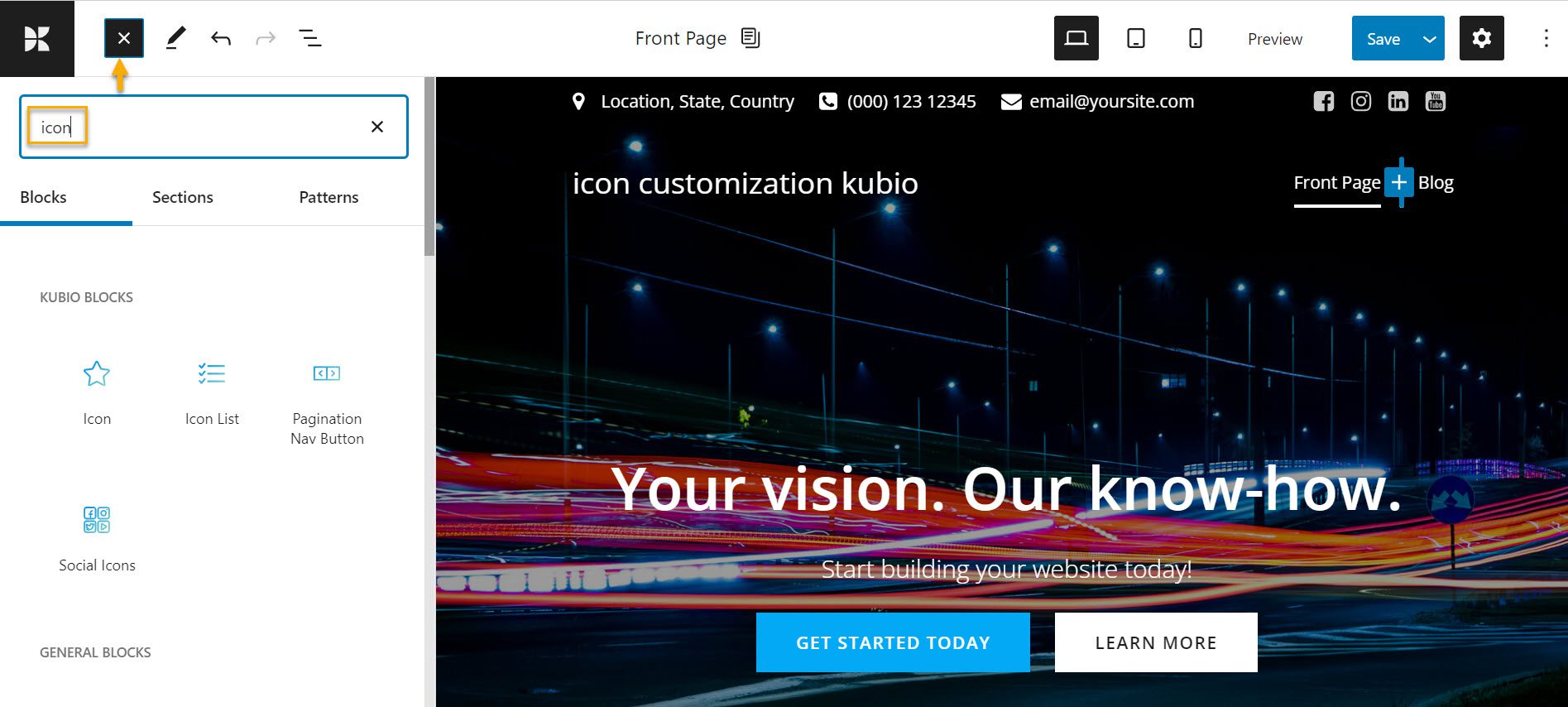This screenshot has width=1568, height=707.
Task: Open the List View outline
Action: click(310, 38)
